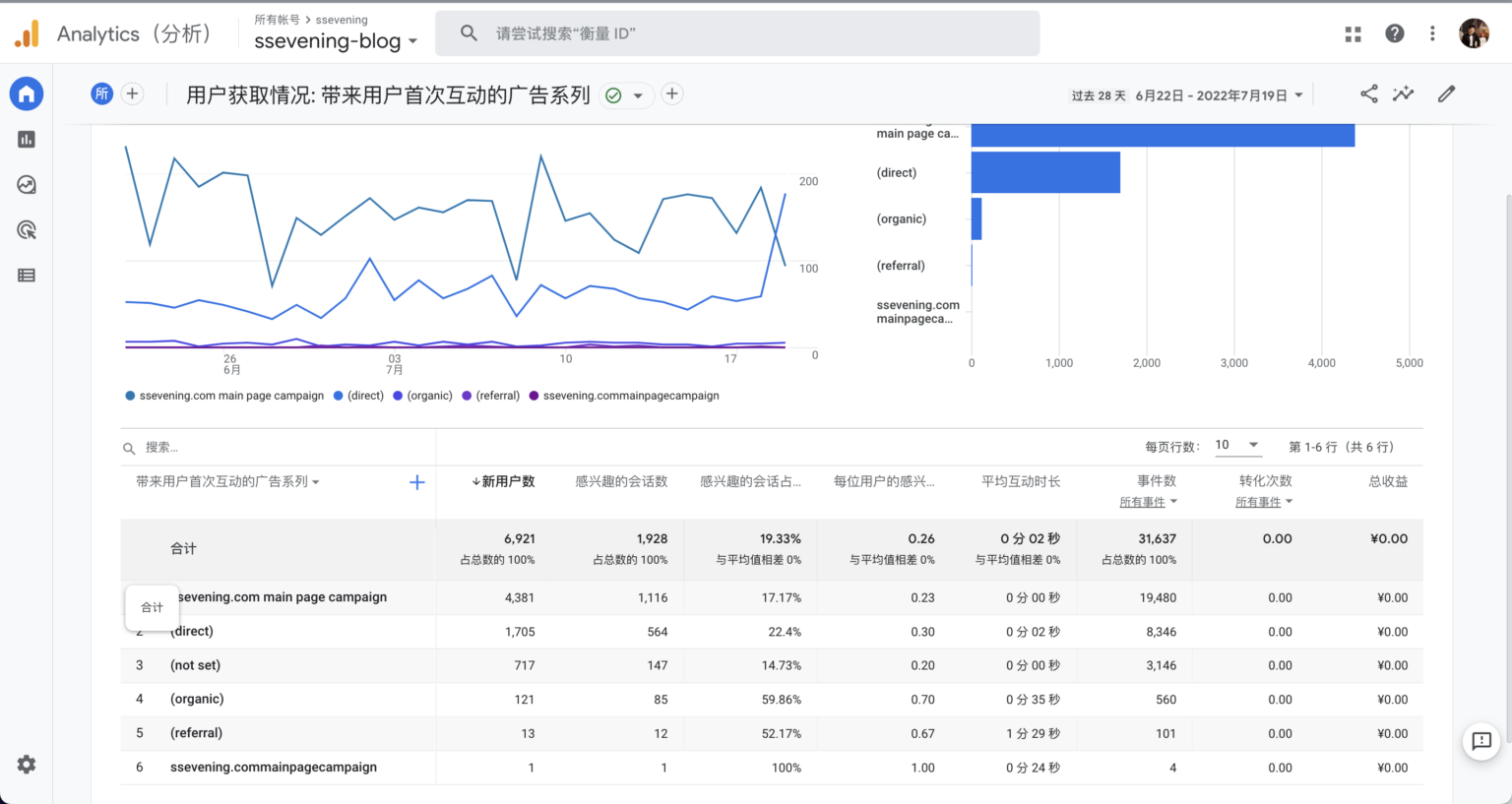Open Insights with the sparkle icon
The width and height of the screenshot is (1512, 804).
tap(1403, 93)
